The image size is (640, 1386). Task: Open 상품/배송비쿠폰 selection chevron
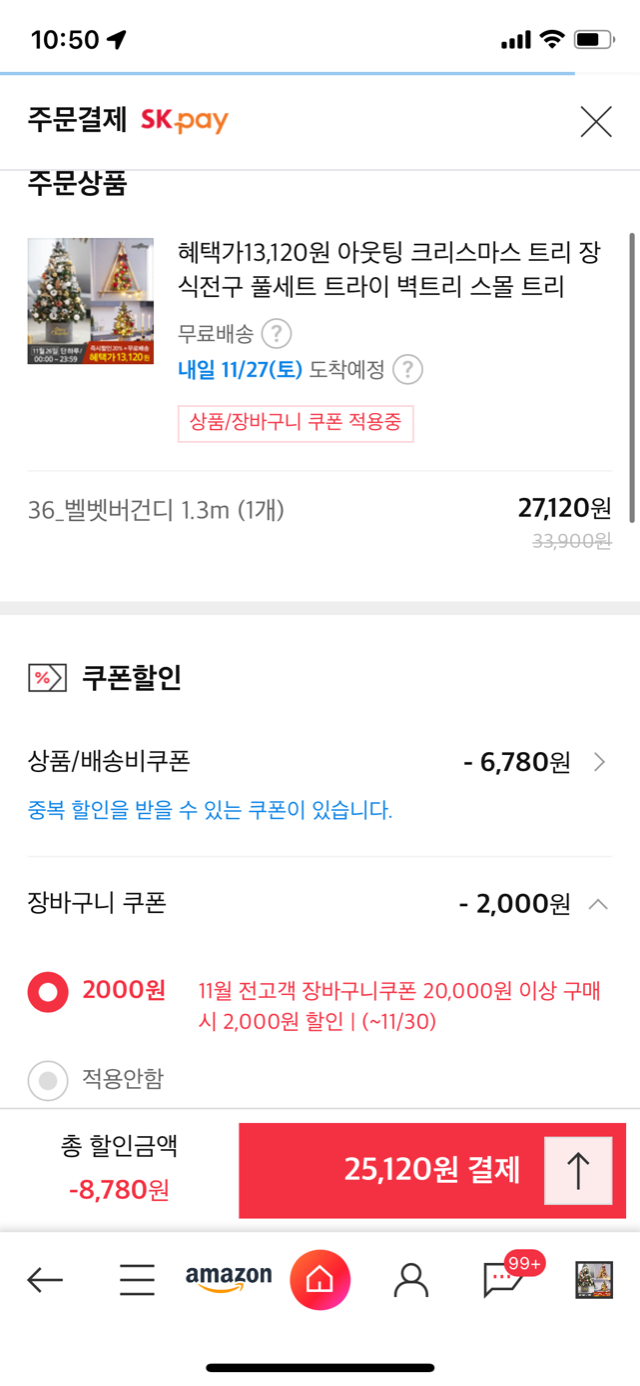(x=599, y=762)
